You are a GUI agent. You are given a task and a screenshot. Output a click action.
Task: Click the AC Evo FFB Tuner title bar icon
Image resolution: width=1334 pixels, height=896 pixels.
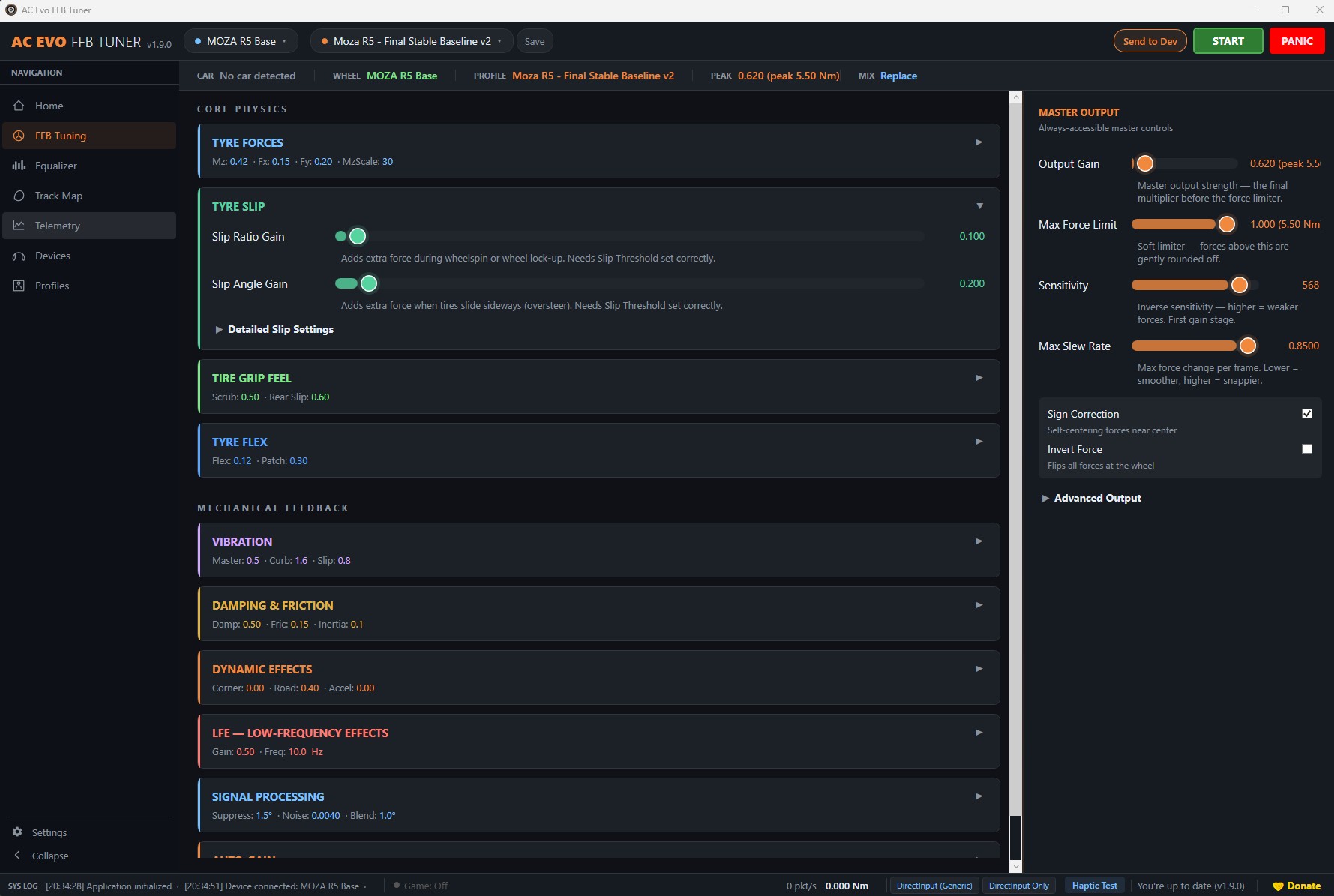[11, 10]
